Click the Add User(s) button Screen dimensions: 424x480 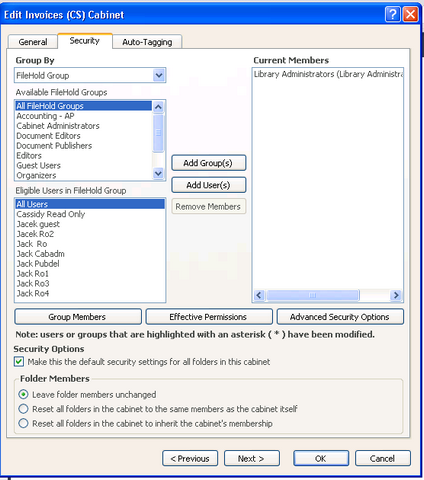(209, 185)
